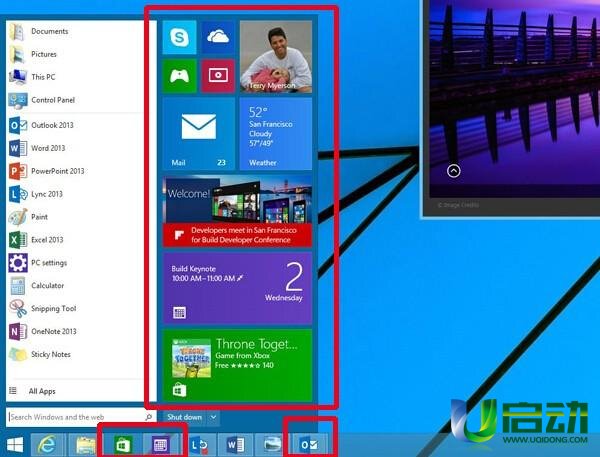Open the OneDrive cloud tile
This screenshot has width=600, height=457.
coord(218,37)
